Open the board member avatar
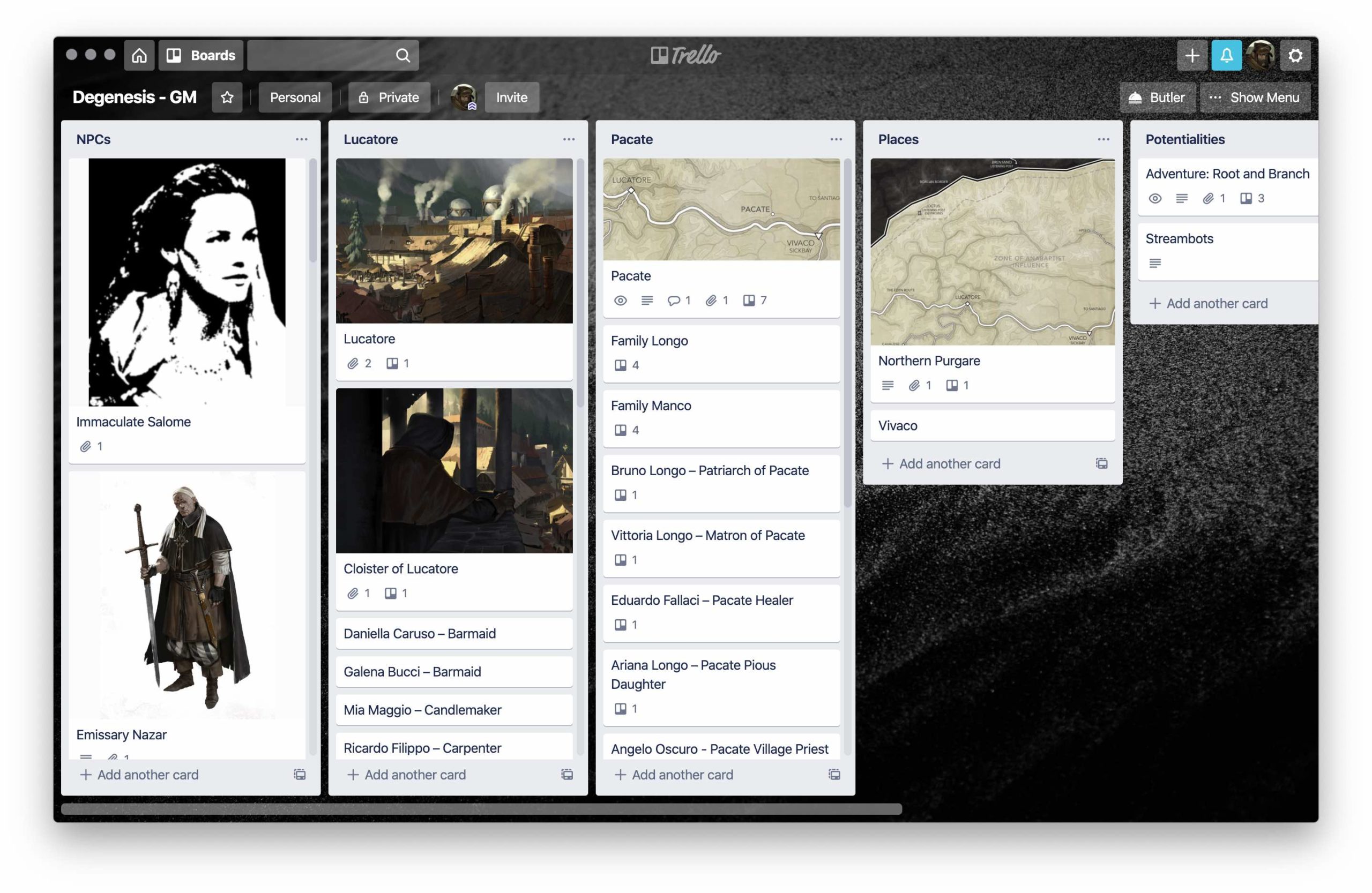 coord(464,97)
